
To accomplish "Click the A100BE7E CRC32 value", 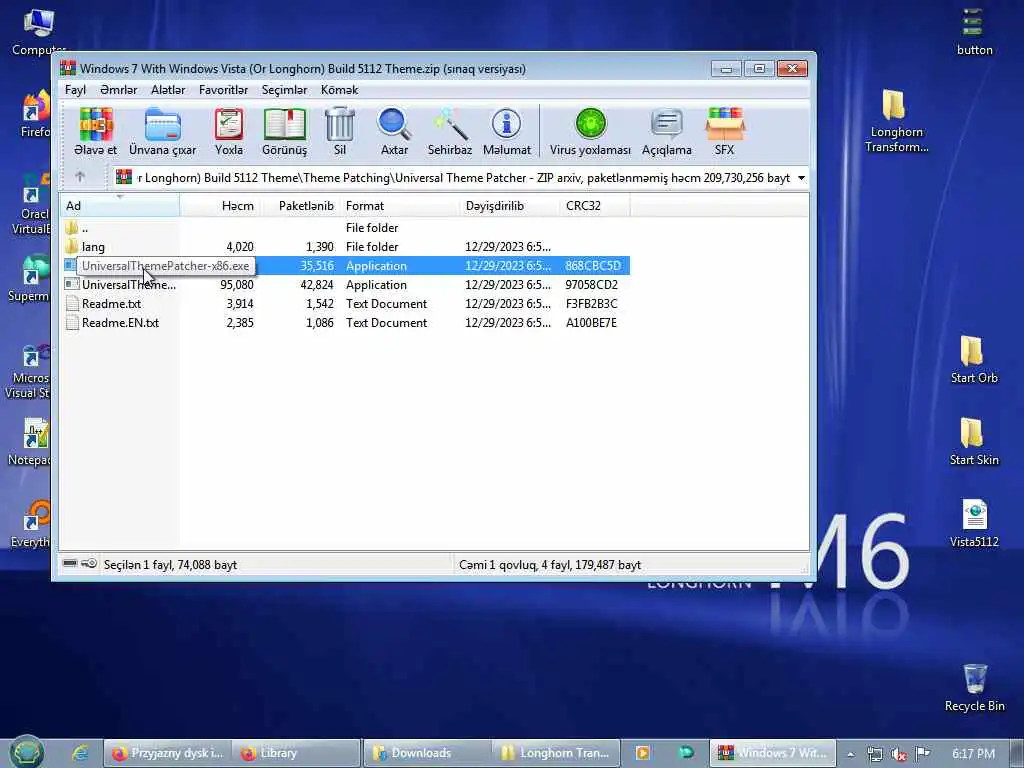I will 591,323.
